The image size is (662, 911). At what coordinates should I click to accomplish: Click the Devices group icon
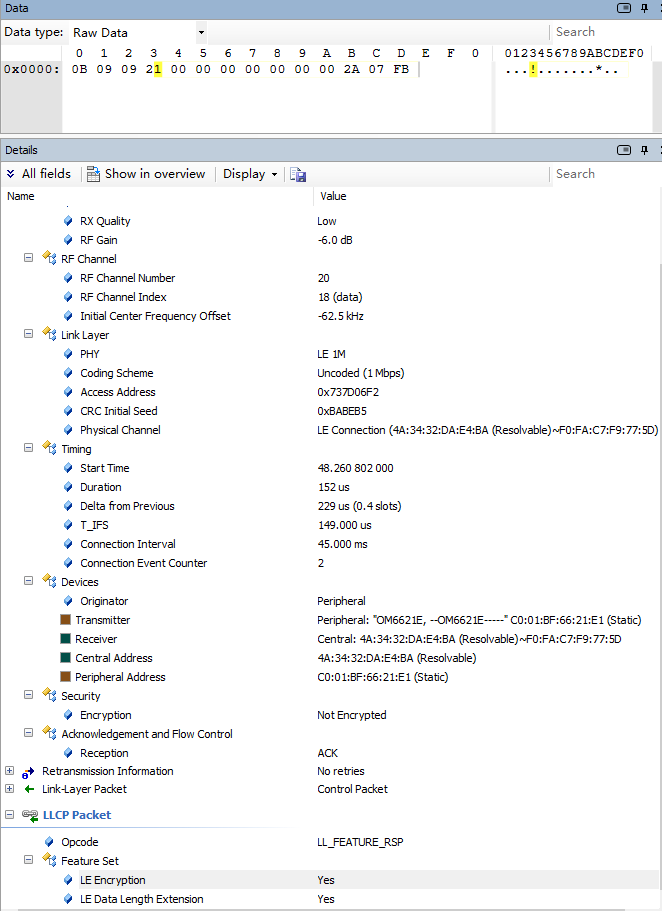coord(49,581)
